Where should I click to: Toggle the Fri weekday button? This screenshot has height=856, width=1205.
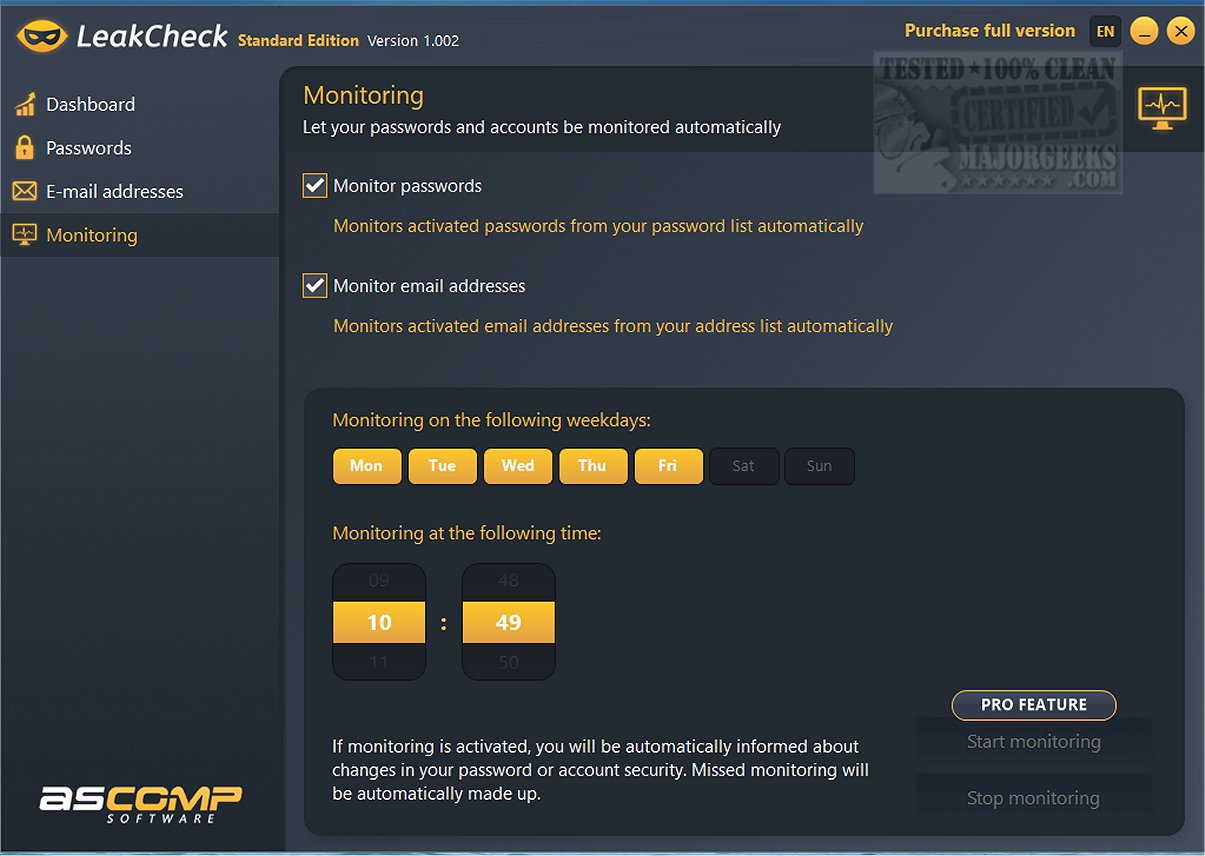point(668,466)
